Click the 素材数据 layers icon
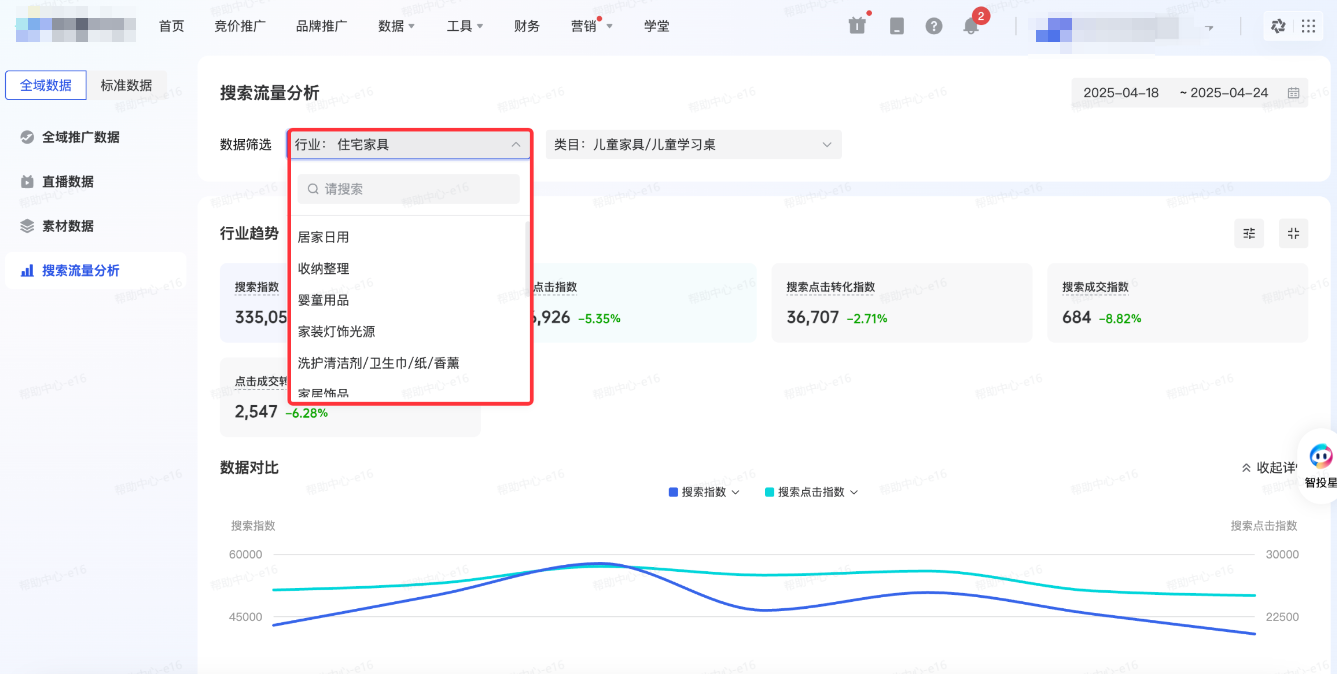 27,226
